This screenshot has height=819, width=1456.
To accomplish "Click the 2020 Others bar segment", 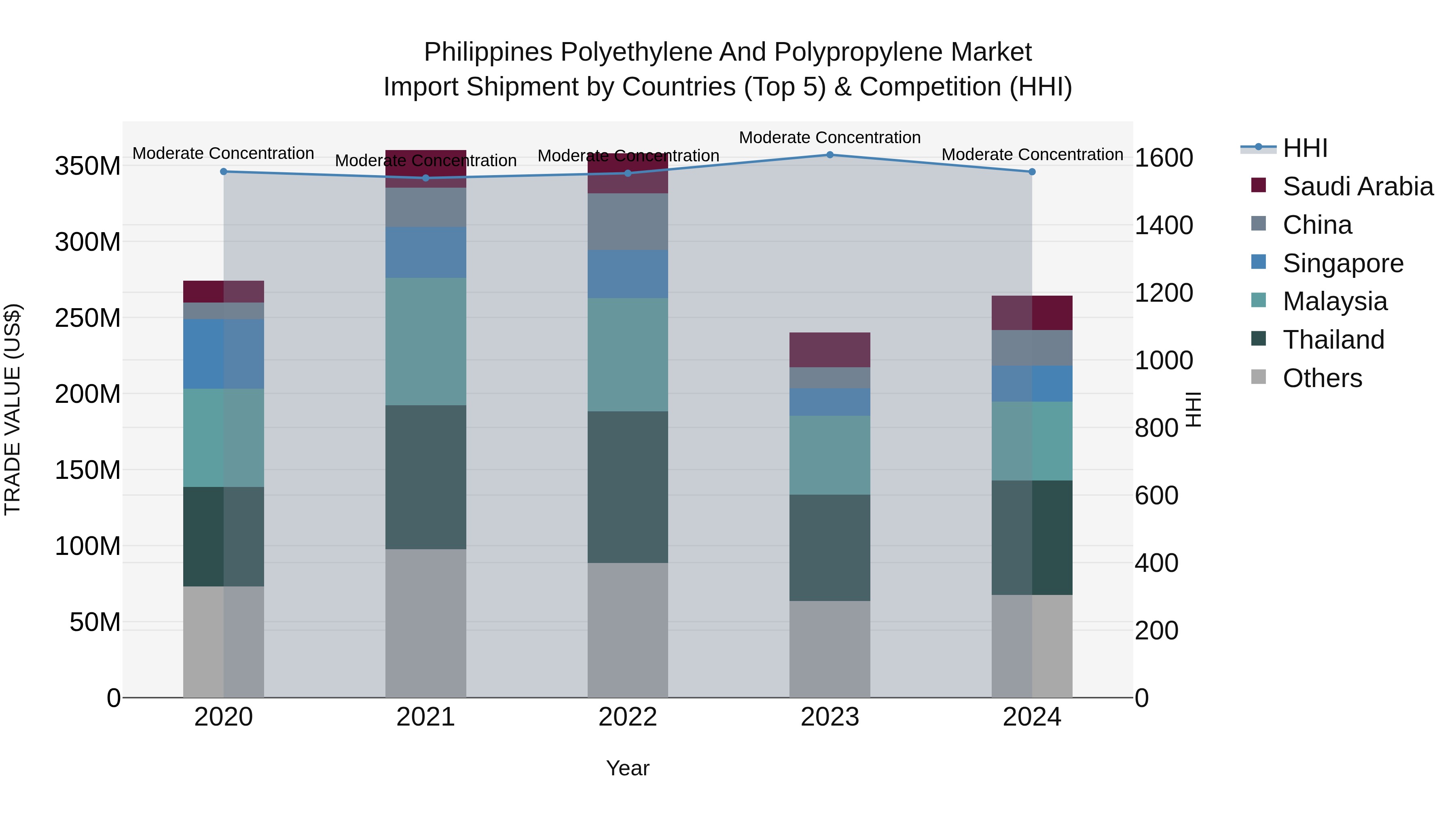I will (x=223, y=642).
